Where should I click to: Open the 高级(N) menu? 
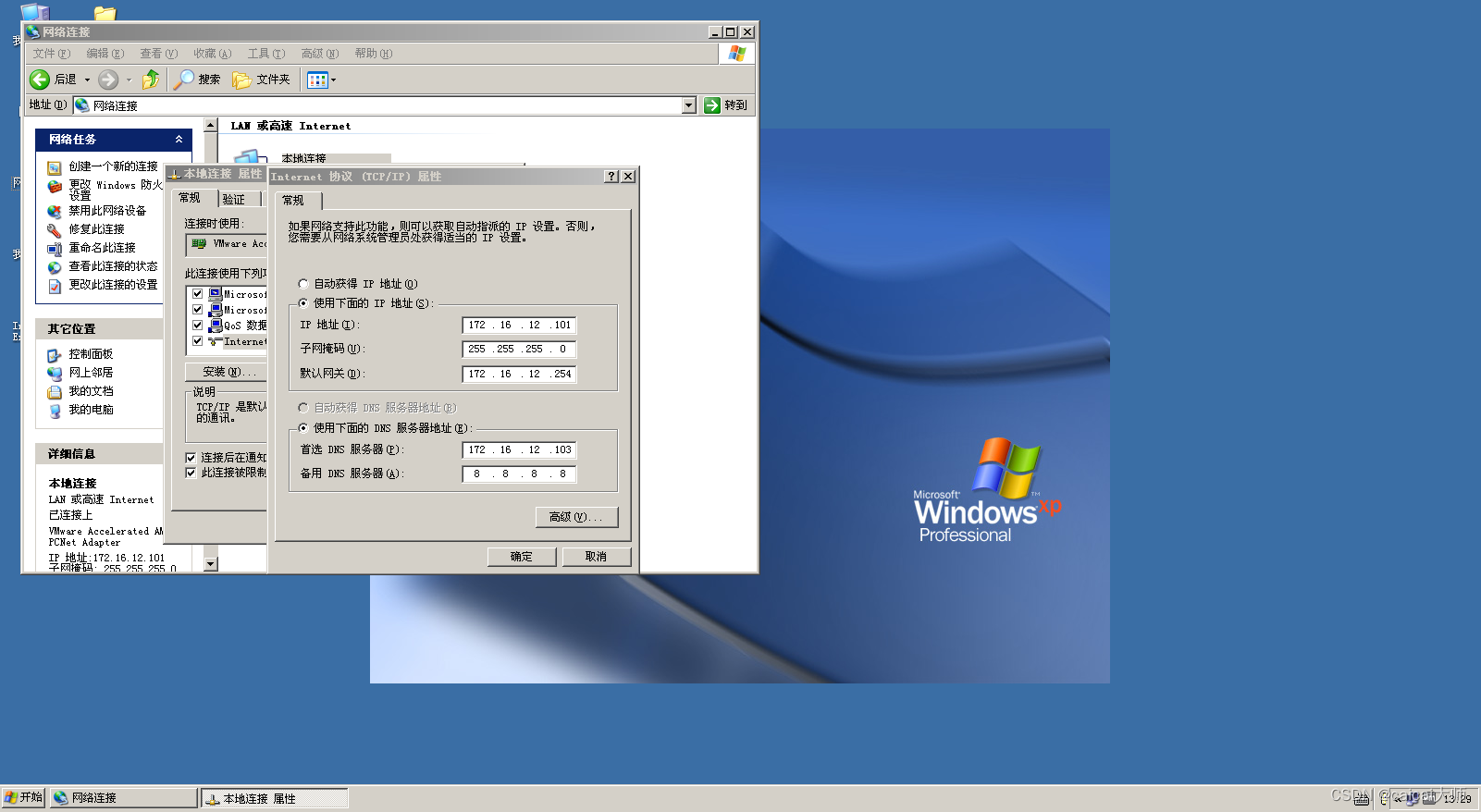320,54
